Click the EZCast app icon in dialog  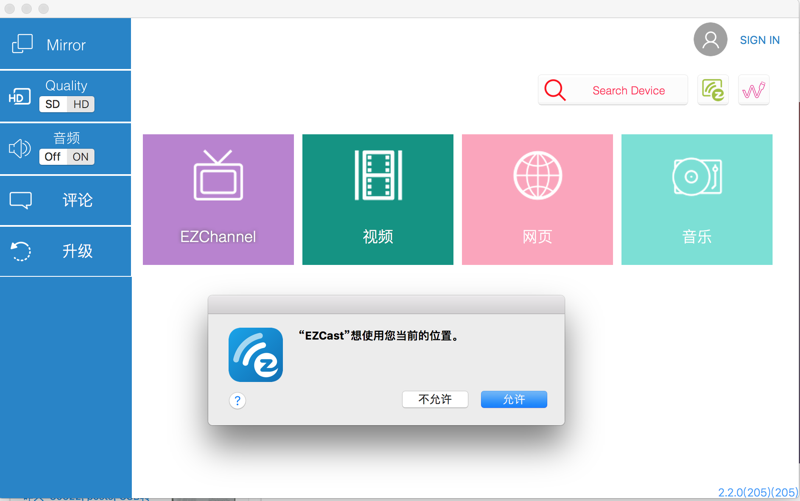(x=256, y=355)
